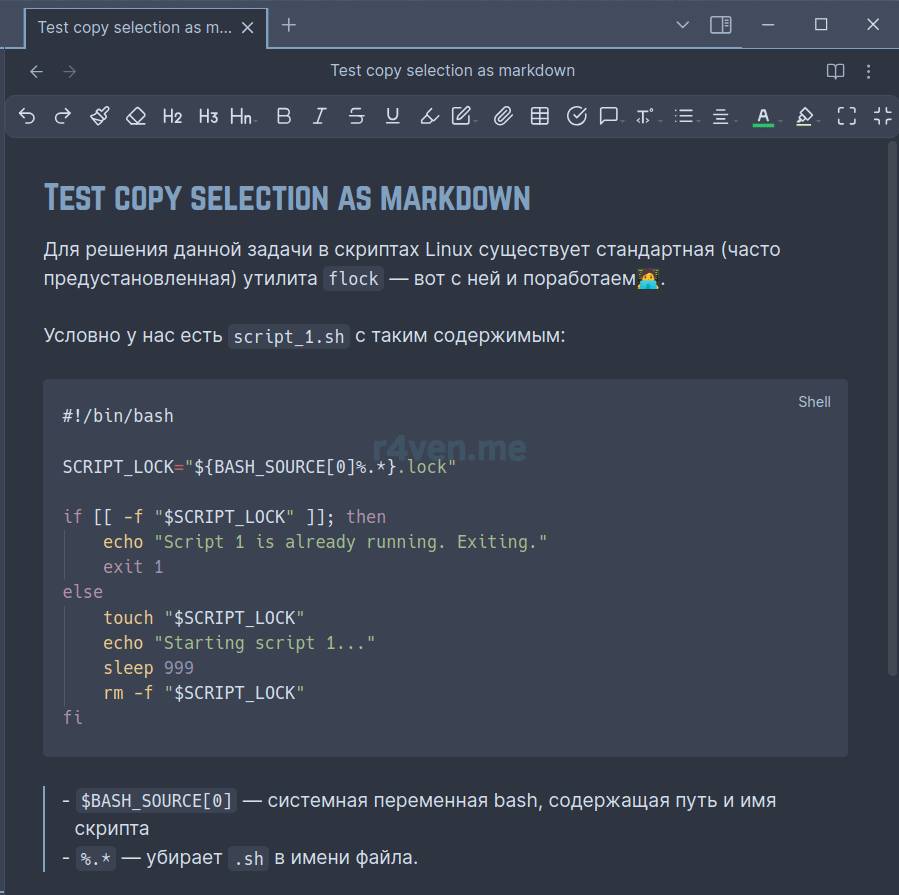Pick the green font color swatch

pyautogui.click(x=763, y=117)
